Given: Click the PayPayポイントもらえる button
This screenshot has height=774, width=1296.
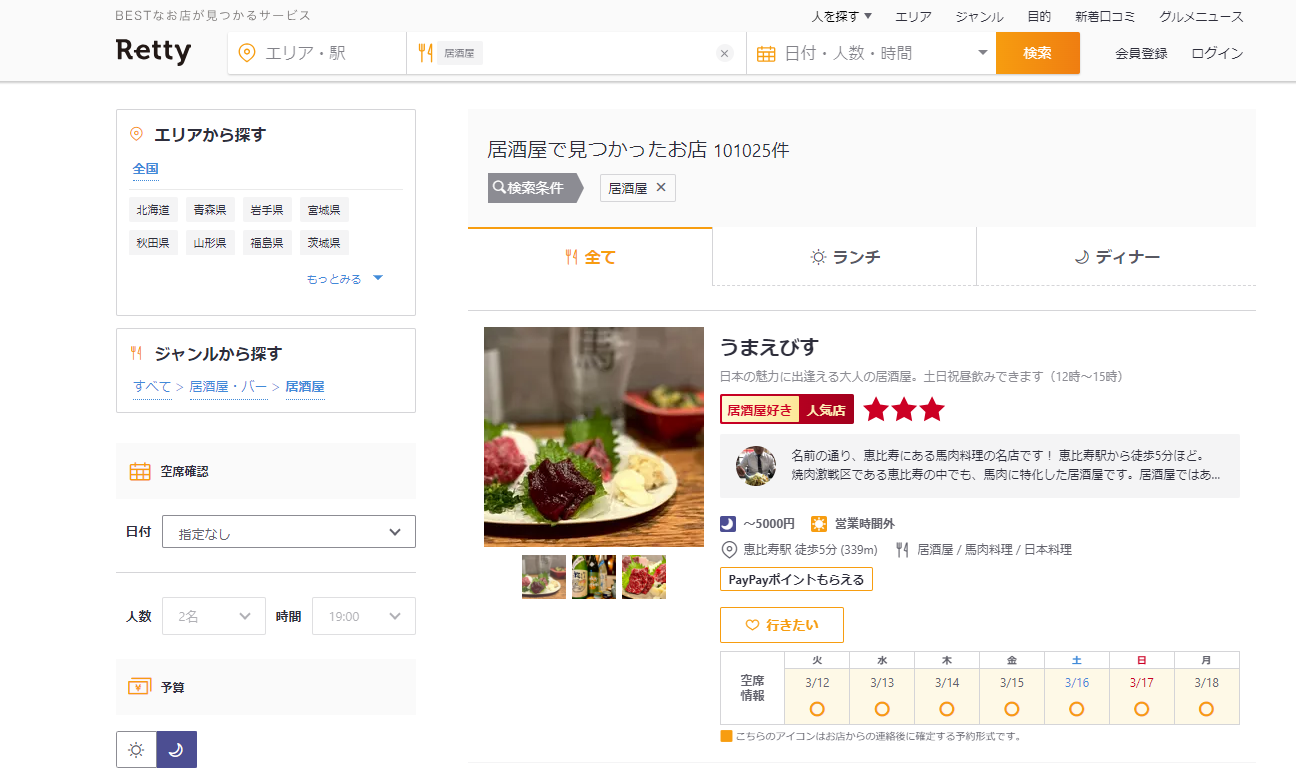Looking at the screenshot, I should (796, 579).
